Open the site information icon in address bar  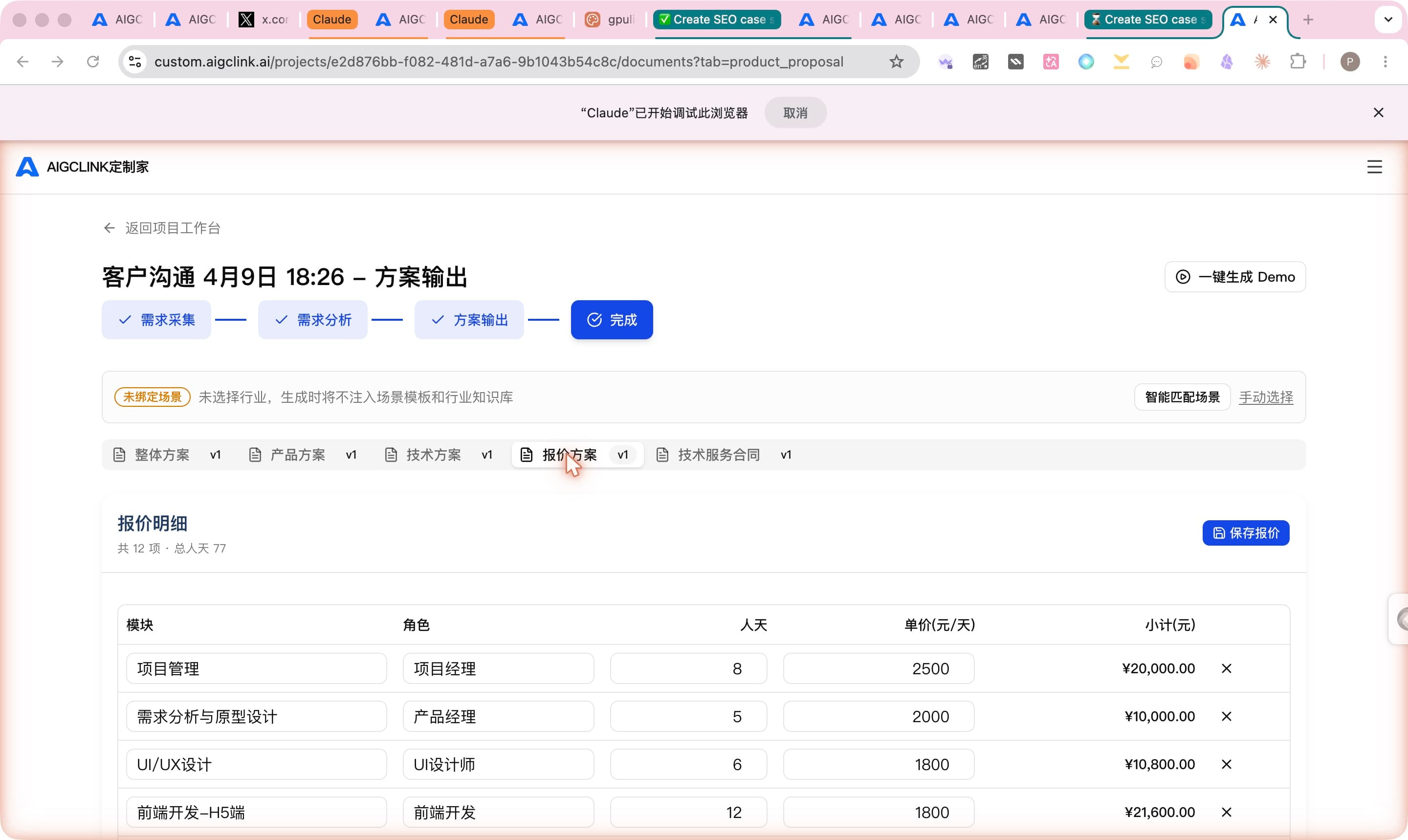click(x=134, y=61)
